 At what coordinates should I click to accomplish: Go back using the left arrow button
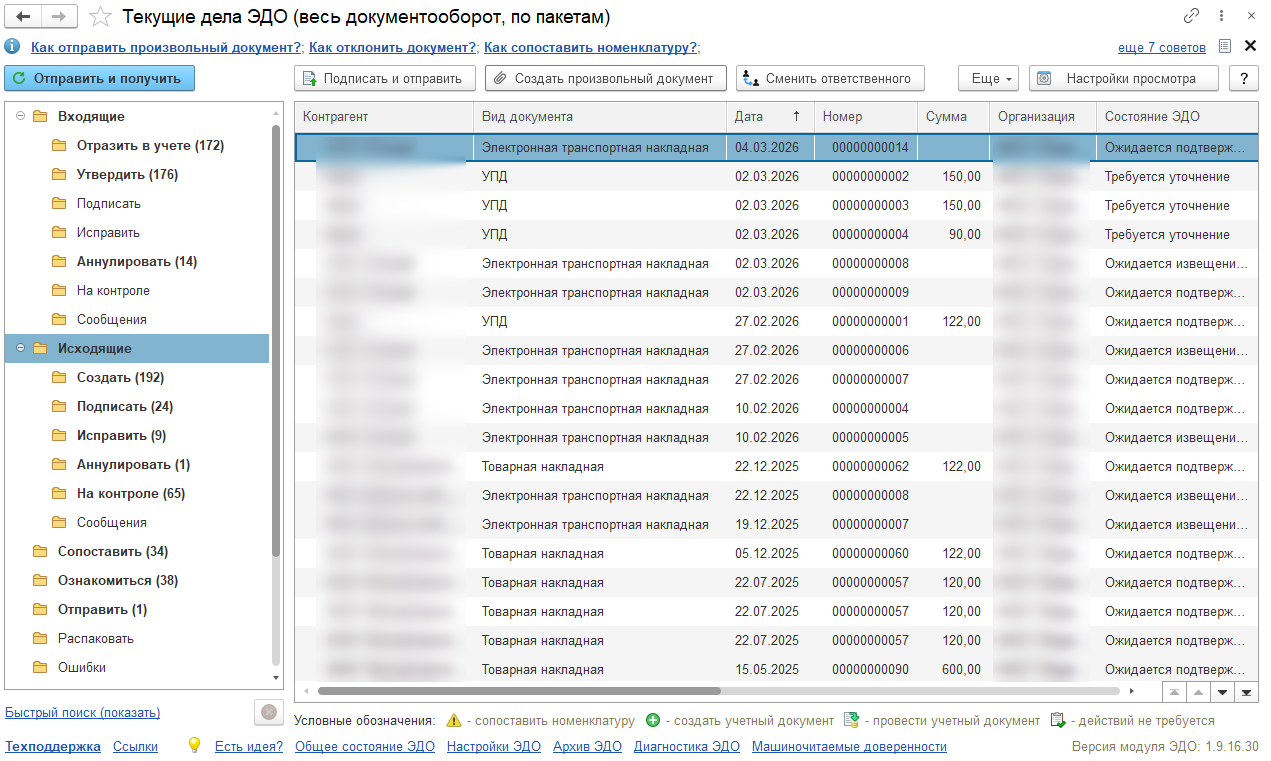point(24,17)
